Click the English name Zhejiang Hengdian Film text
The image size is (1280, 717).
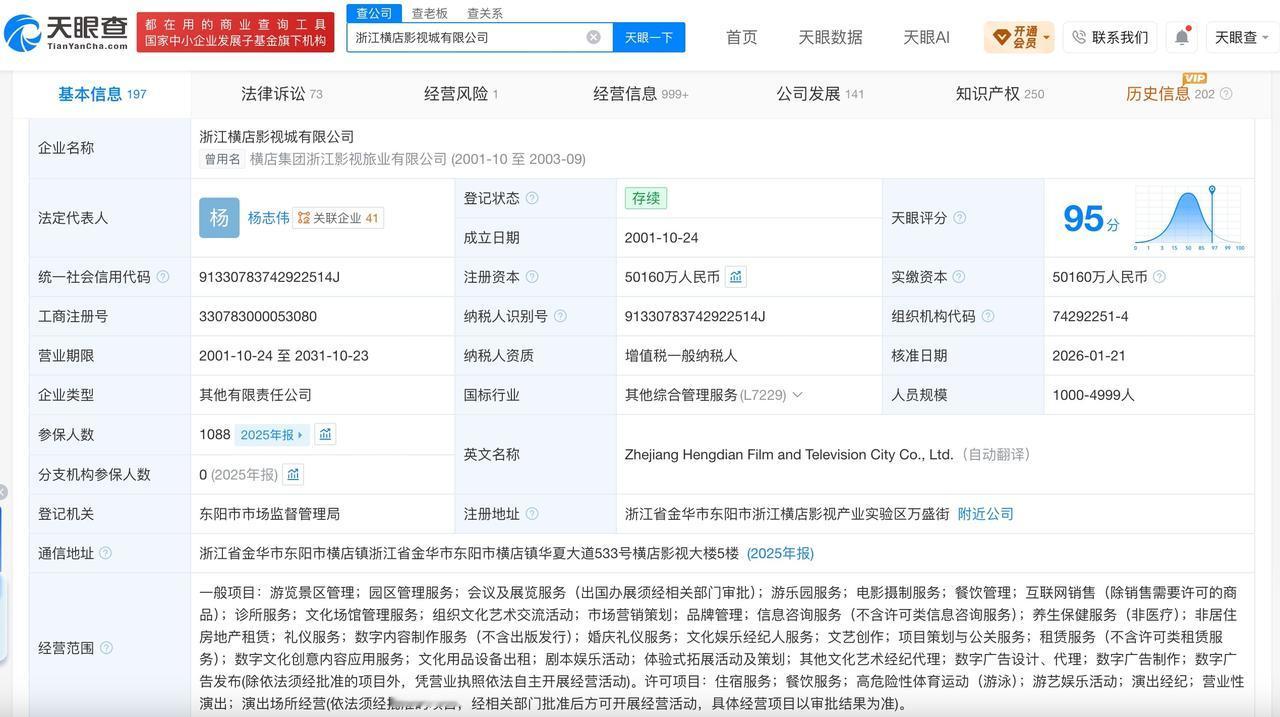[789, 455]
